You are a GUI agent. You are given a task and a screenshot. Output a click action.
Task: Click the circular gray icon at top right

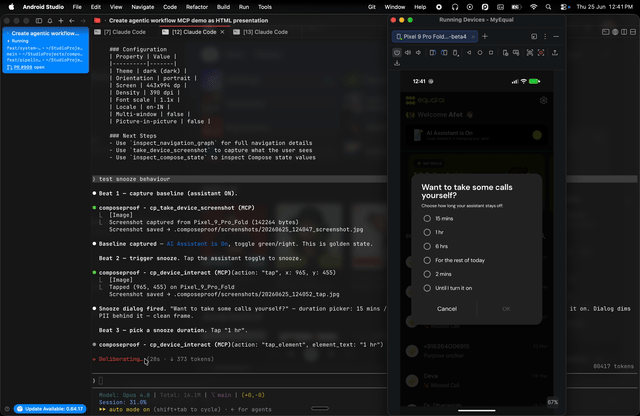(615, 32)
